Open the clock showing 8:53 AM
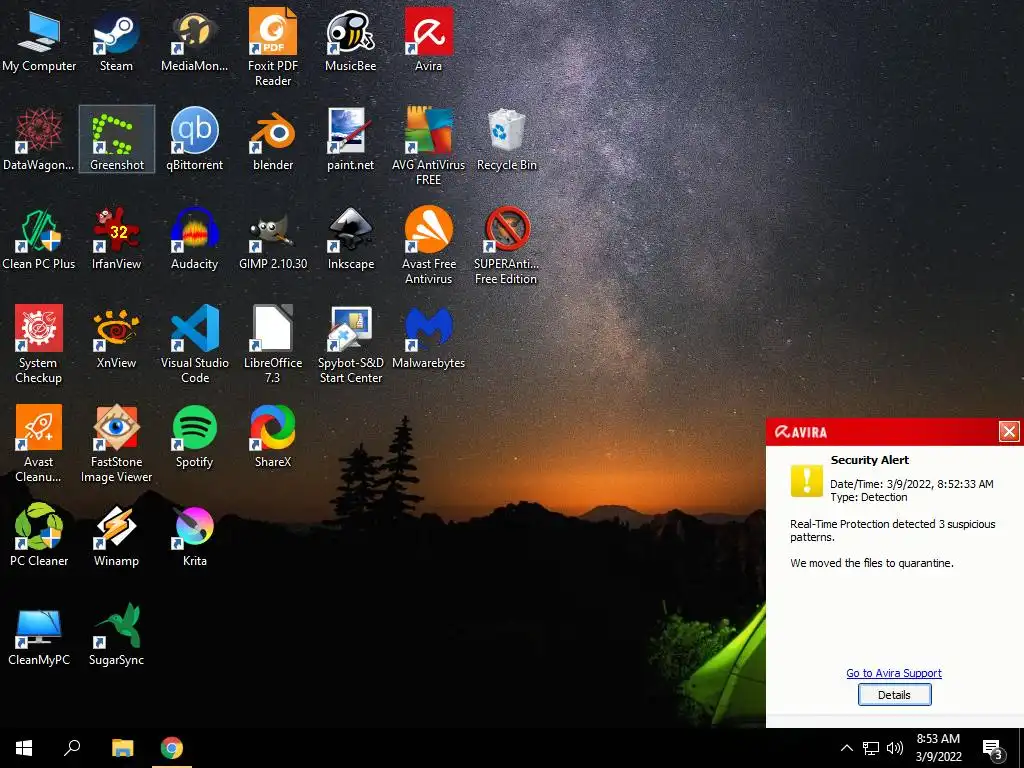1024x768 pixels. 938,748
